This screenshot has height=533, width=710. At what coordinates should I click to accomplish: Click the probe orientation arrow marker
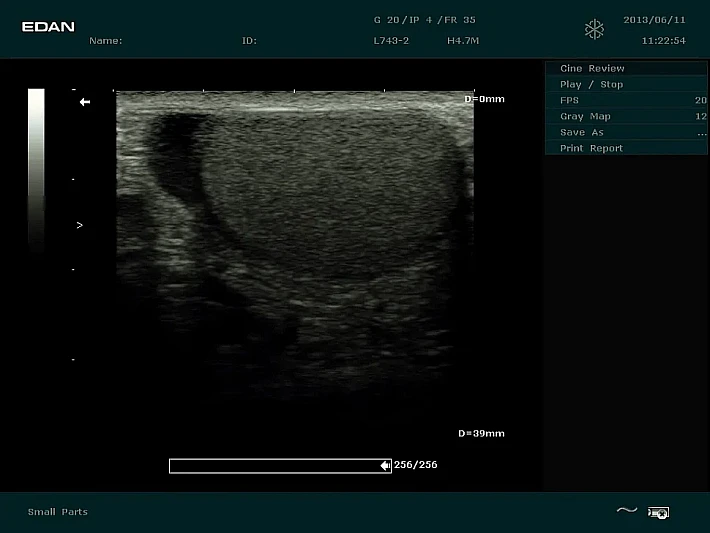(85, 102)
